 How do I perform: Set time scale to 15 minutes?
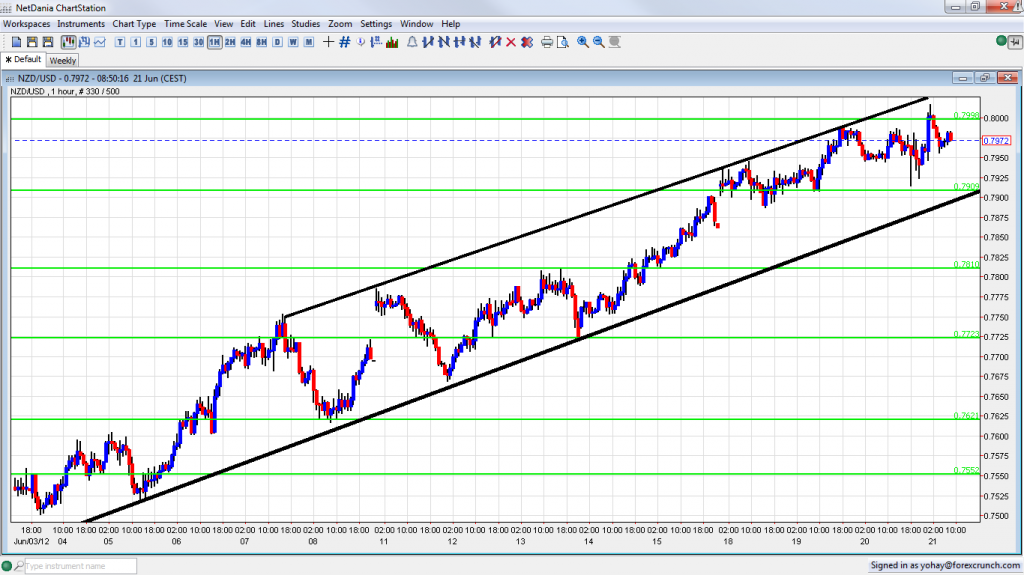(x=183, y=42)
